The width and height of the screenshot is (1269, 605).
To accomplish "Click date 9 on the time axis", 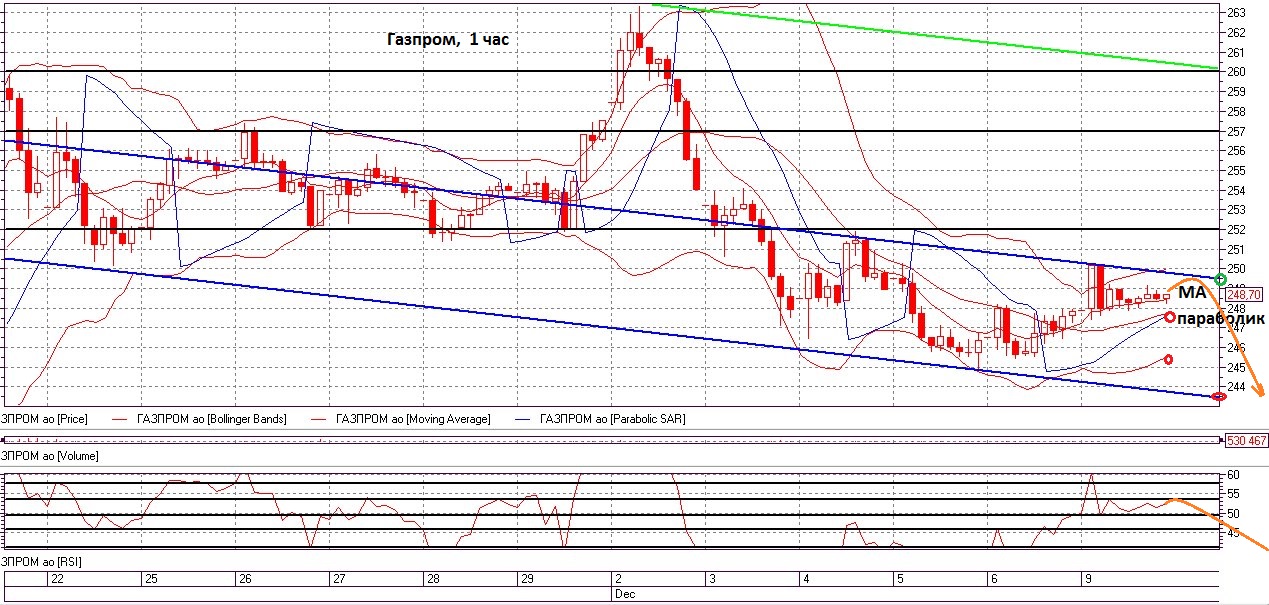I will (1087, 579).
